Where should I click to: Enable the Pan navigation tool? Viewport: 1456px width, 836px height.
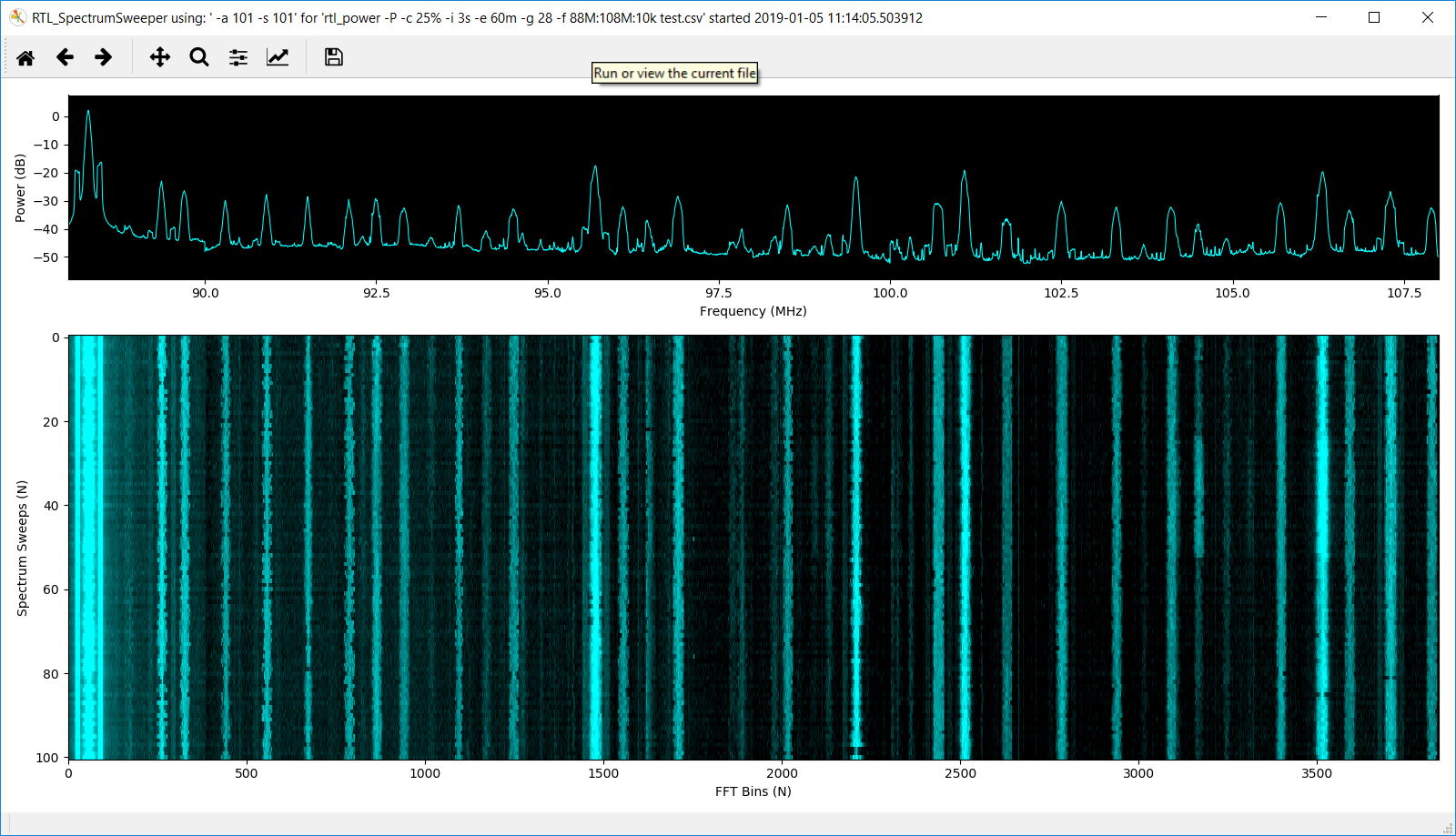pyautogui.click(x=159, y=56)
